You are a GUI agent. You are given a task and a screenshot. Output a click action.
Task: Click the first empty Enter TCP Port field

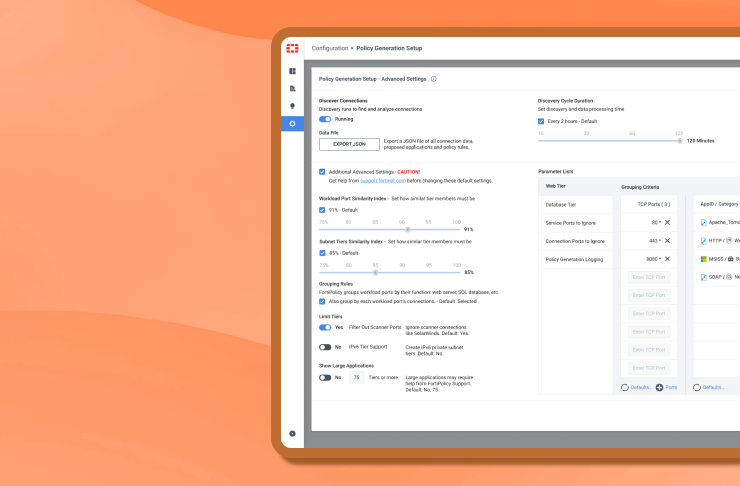tap(649, 277)
